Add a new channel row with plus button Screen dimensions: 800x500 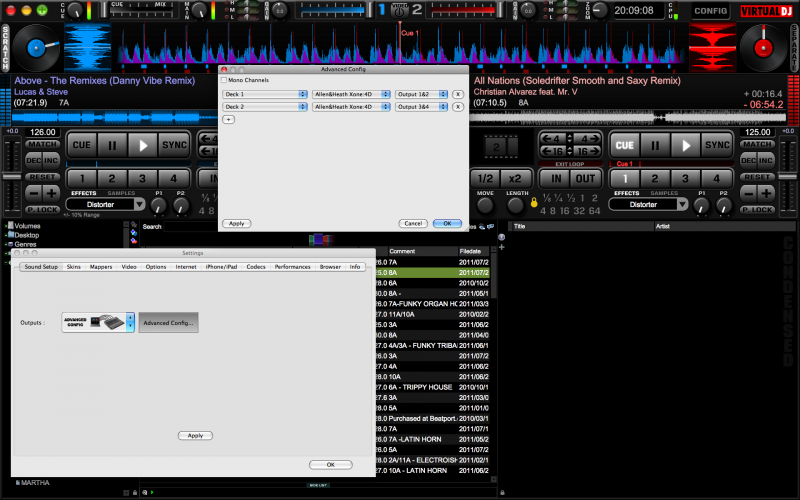[x=228, y=119]
